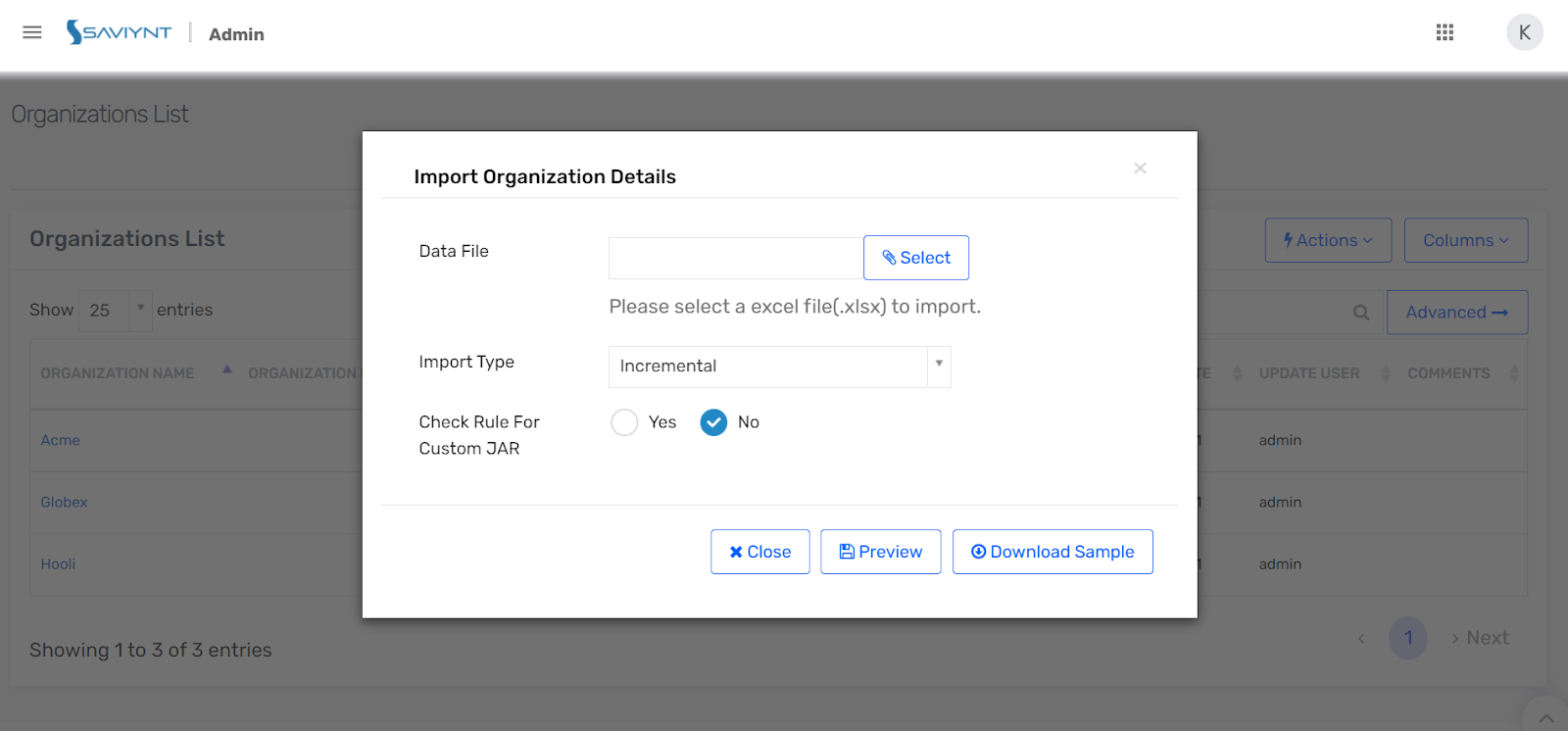Image resolution: width=1568 pixels, height=731 pixels.
Task: Click the Select file button
Action: coord(916,258)
